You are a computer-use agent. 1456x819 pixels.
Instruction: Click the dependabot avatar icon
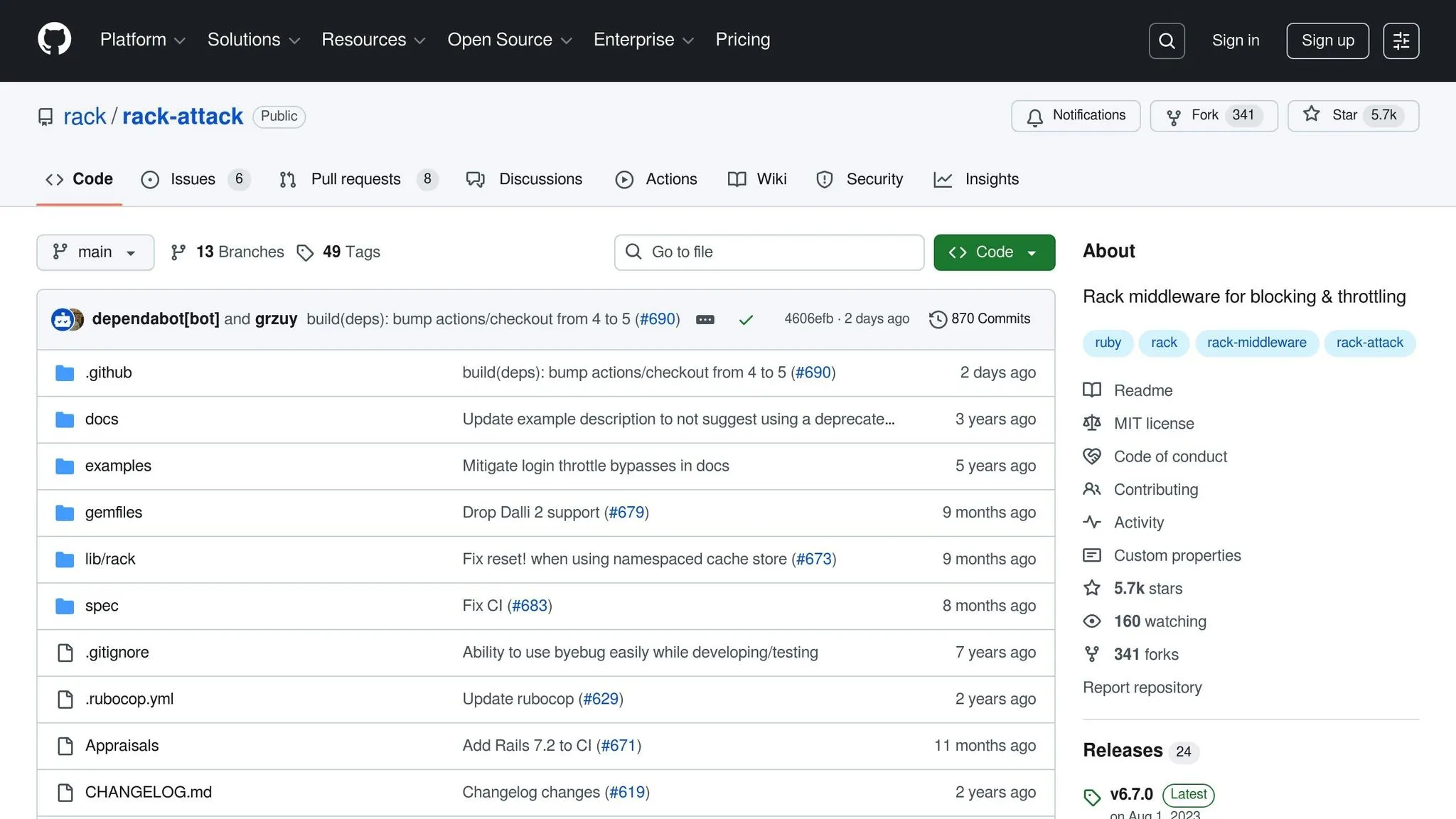[63, 319]
